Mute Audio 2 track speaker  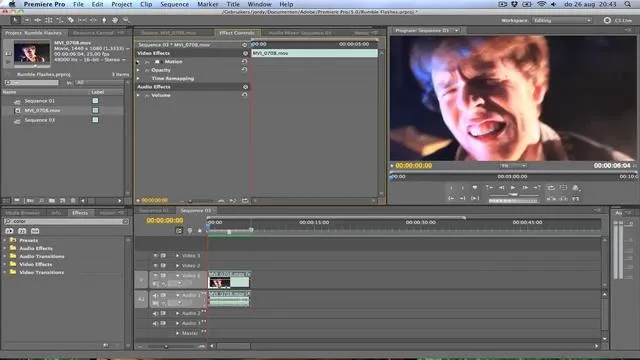pos(155,313)
